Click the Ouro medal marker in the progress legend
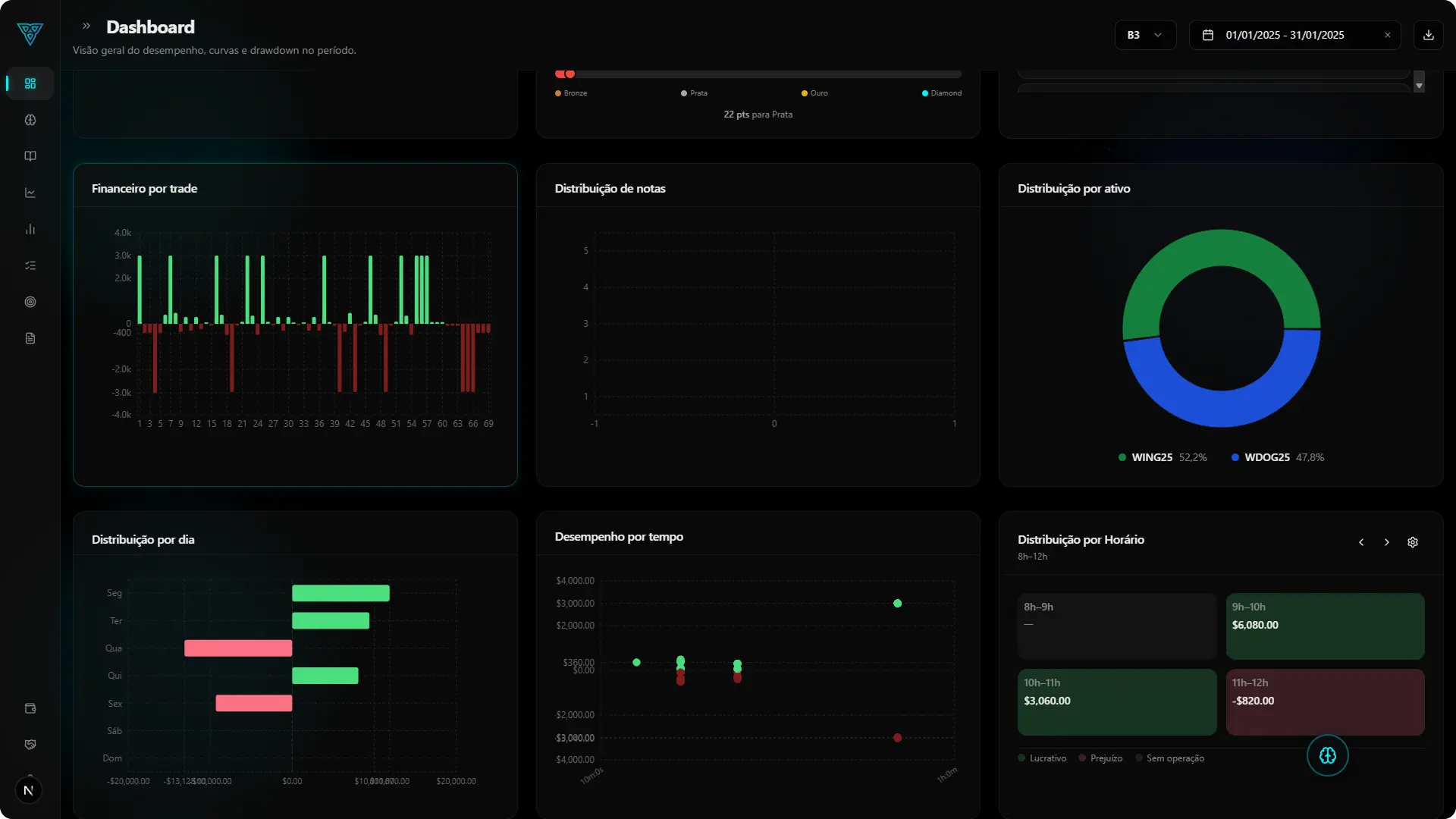The image size is (1456, 819). [x=804, y=93]
